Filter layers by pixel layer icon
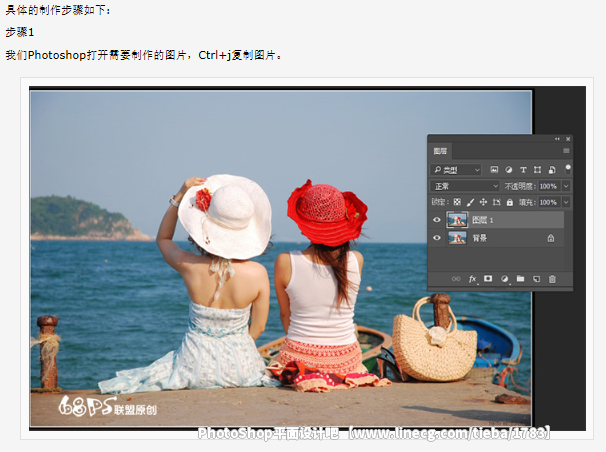The width and height of the screenshot is (606, 452). pos(494,170)
